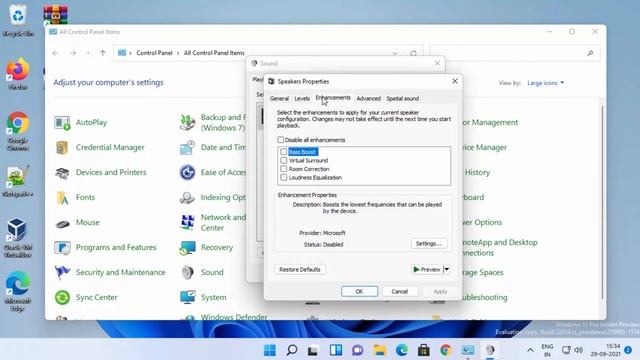The image size is (640, 360).
Task: Expand the Preview dropdown arrow
Action: coord(447,269)
